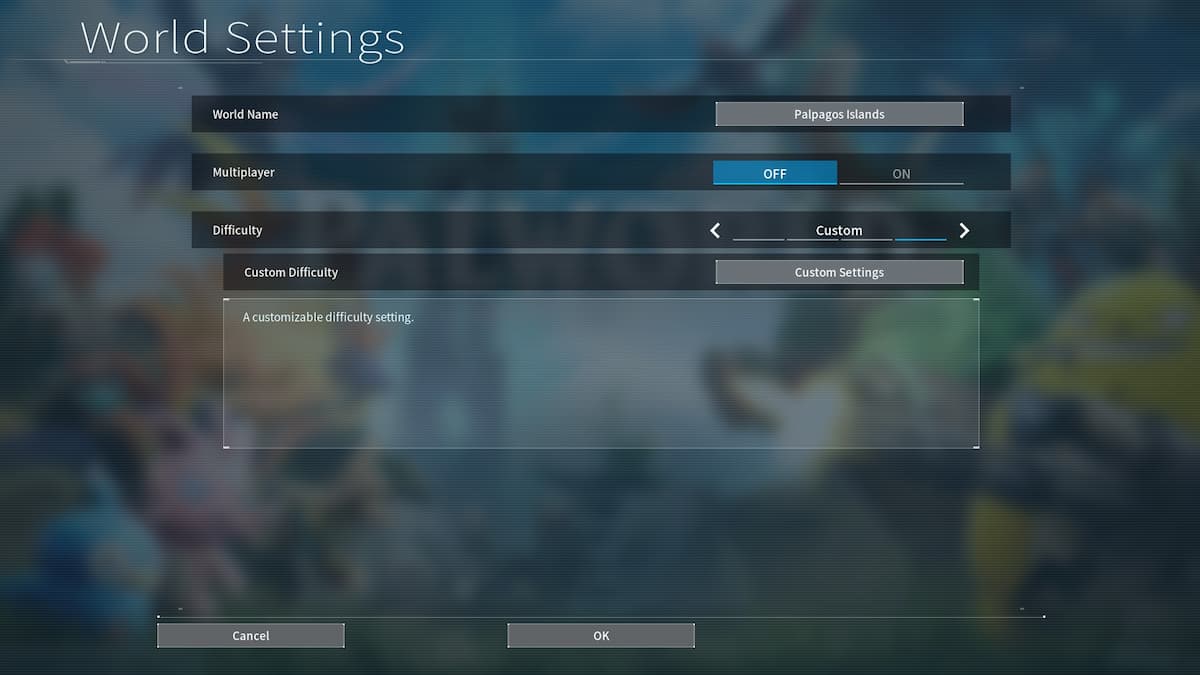Screen dimensions: 1200x675
Task: Confirm world settings with OK
Action: pyautogui.click(x=600, y=635)
